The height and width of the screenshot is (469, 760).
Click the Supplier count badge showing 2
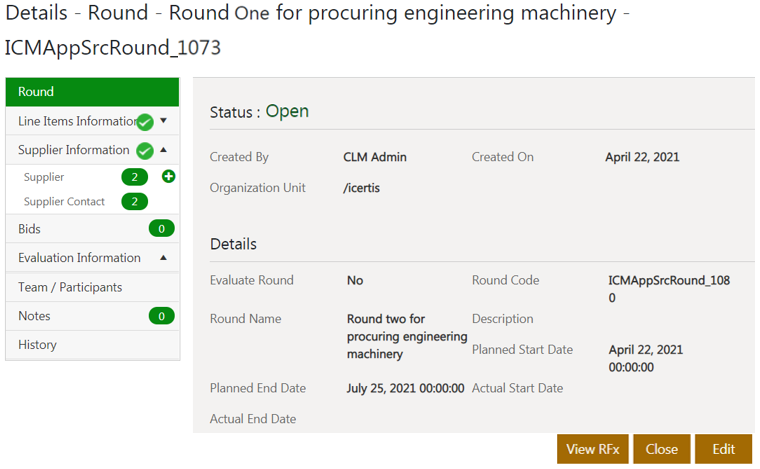(x=134, y=177)
